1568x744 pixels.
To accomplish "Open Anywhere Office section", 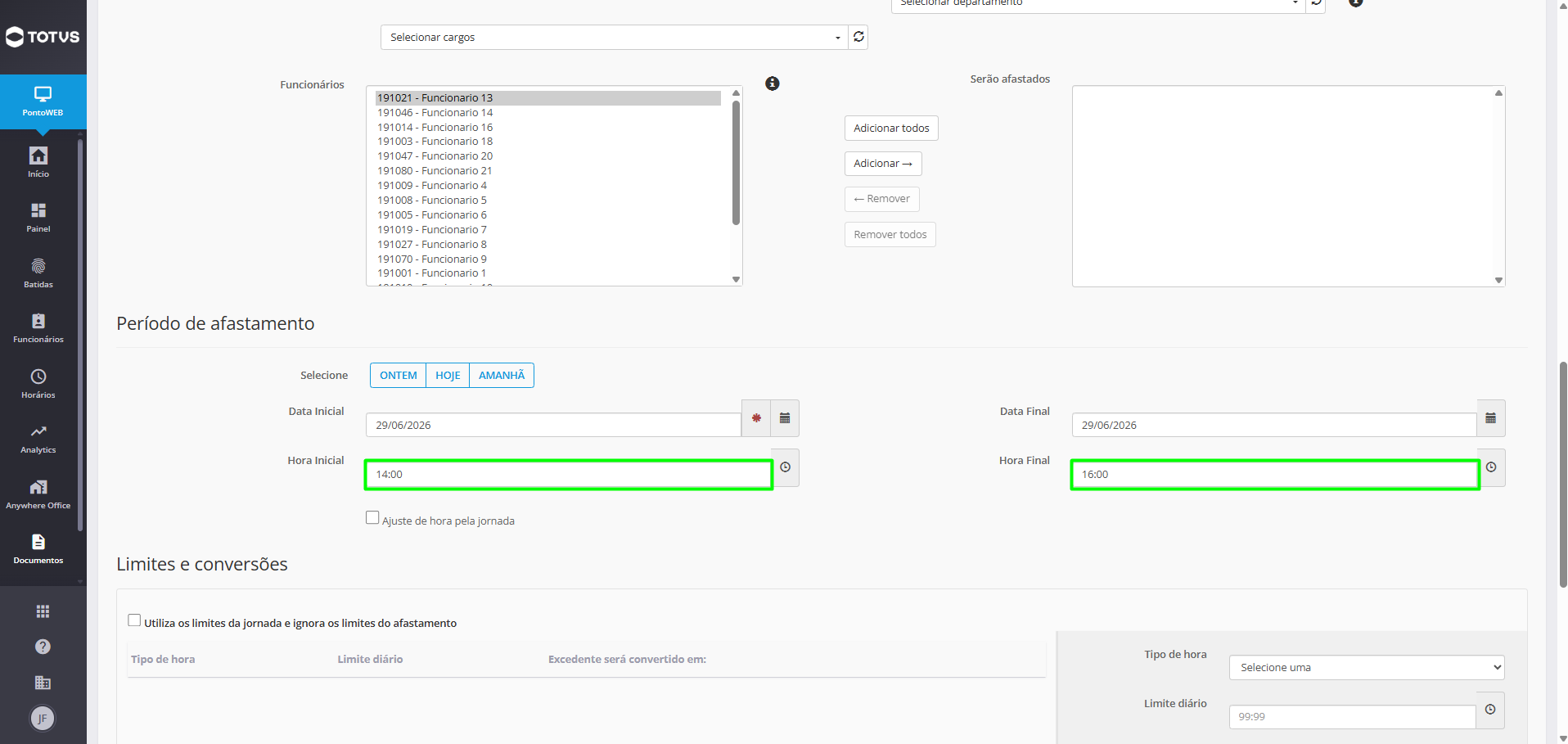I will 38,494.
